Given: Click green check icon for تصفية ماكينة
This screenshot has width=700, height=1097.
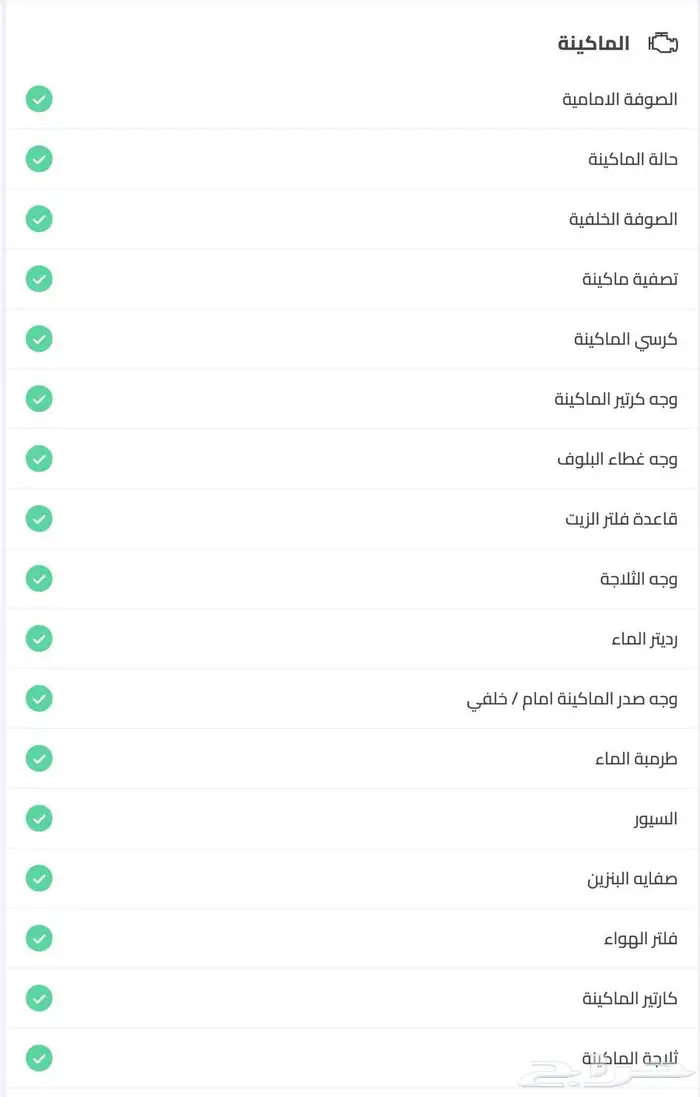Looking at the screenshot, I should point(39,279).
